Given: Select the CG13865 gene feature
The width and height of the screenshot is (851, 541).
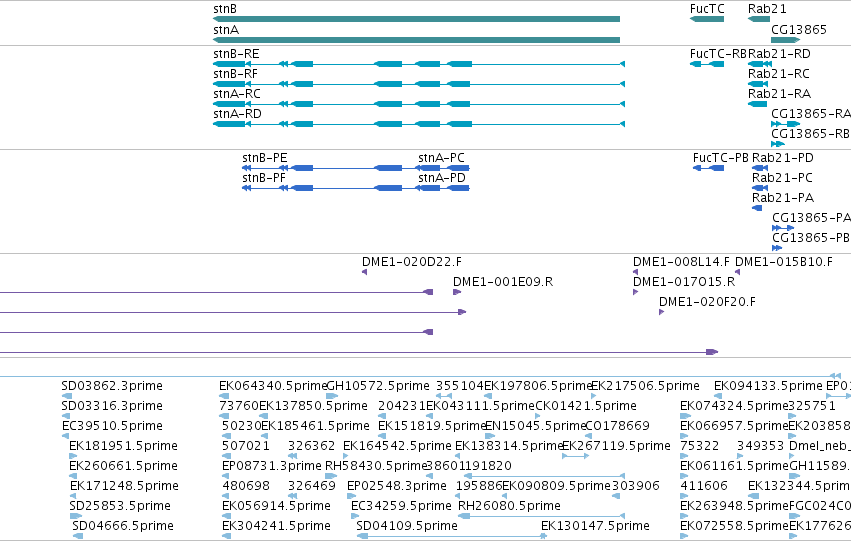Looking at the screenshot, I should 785,40.
